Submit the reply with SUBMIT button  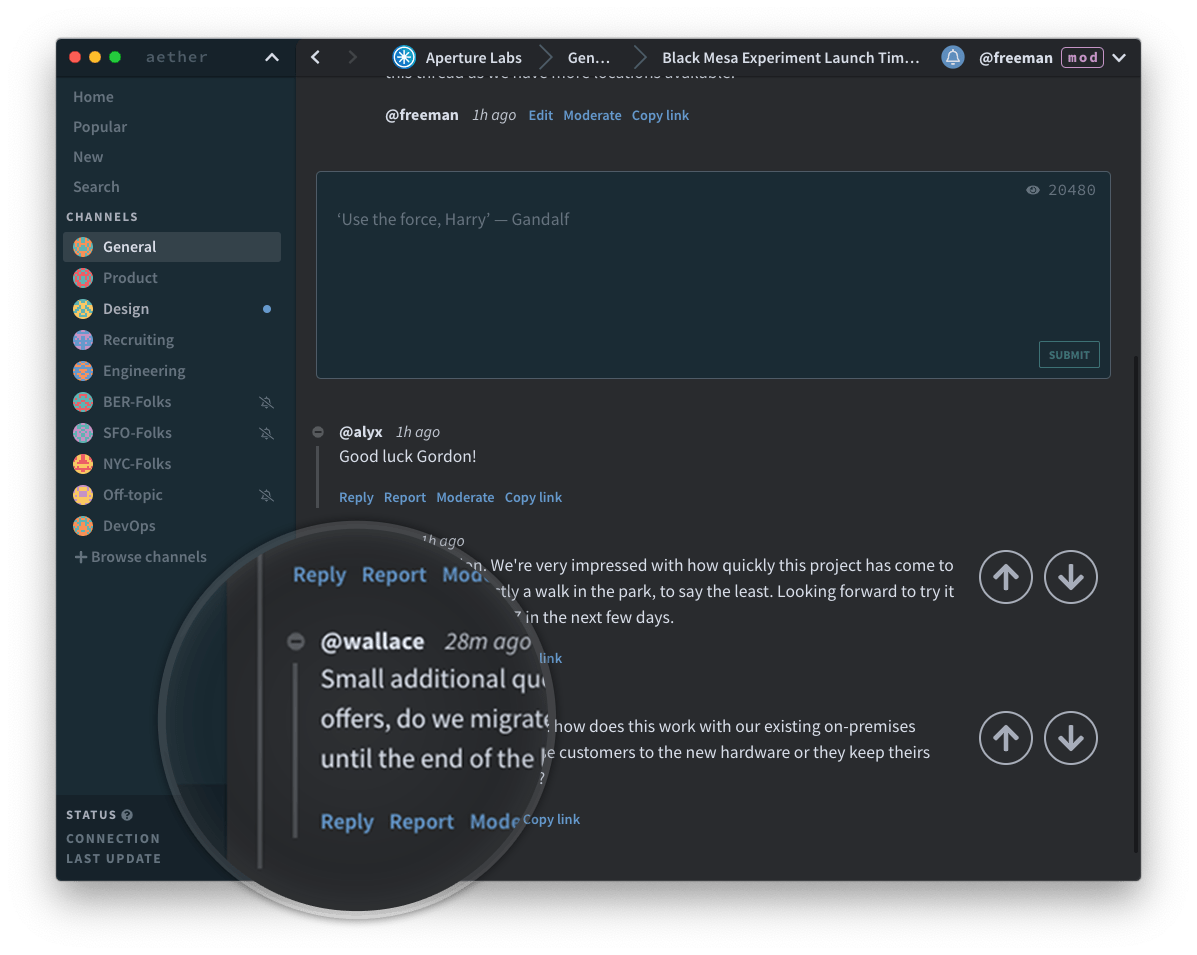pyautogui.click(x=1069, y=354)
